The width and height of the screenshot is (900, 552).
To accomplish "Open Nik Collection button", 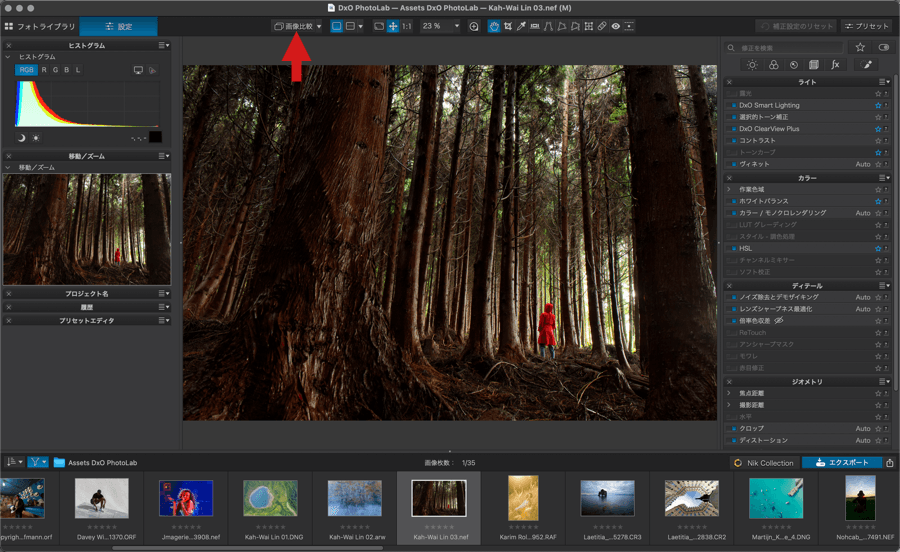I will [x=764, y=462].
